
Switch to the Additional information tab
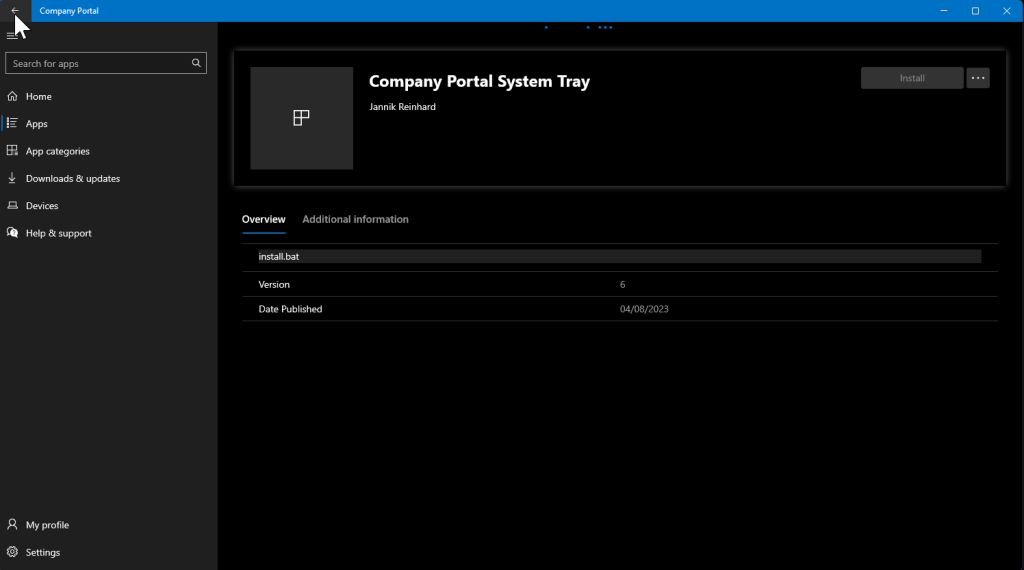click(x=355, y=219)
